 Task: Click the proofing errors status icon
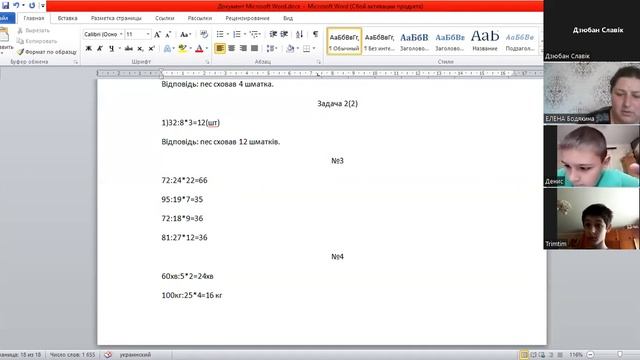[108, 355]
